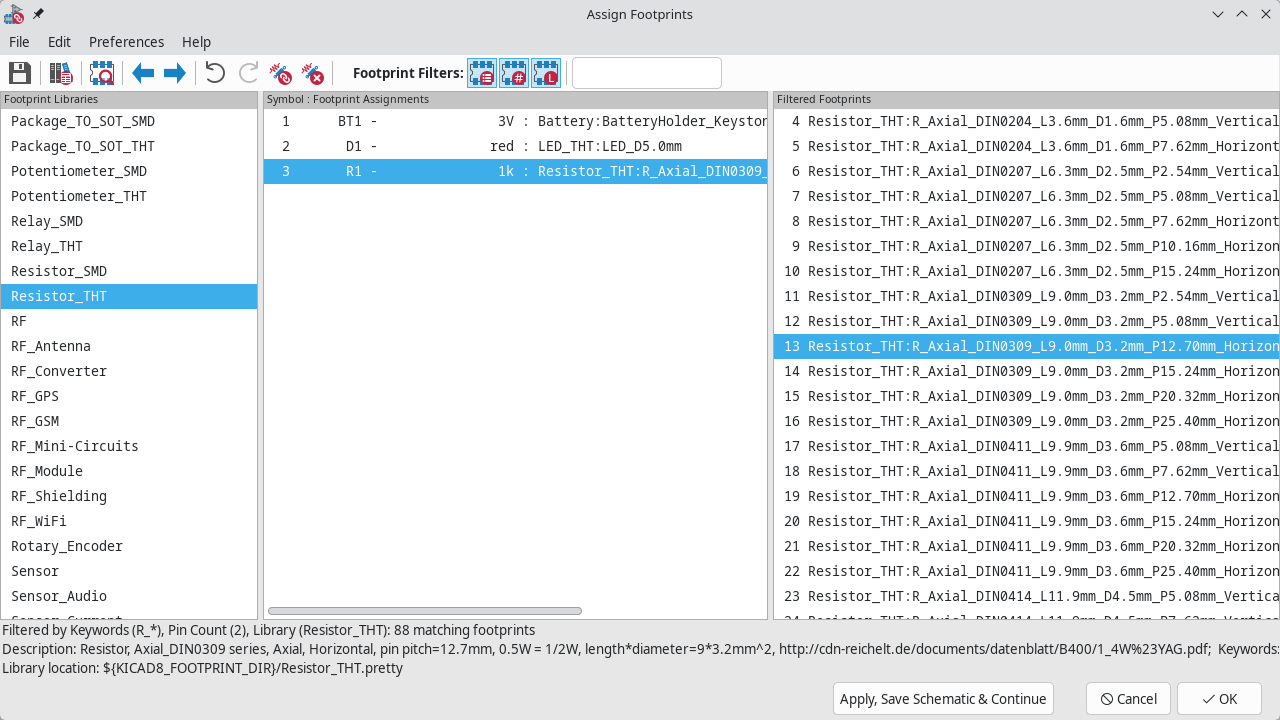Open the footprint library table editor icon

click(60, 72)
